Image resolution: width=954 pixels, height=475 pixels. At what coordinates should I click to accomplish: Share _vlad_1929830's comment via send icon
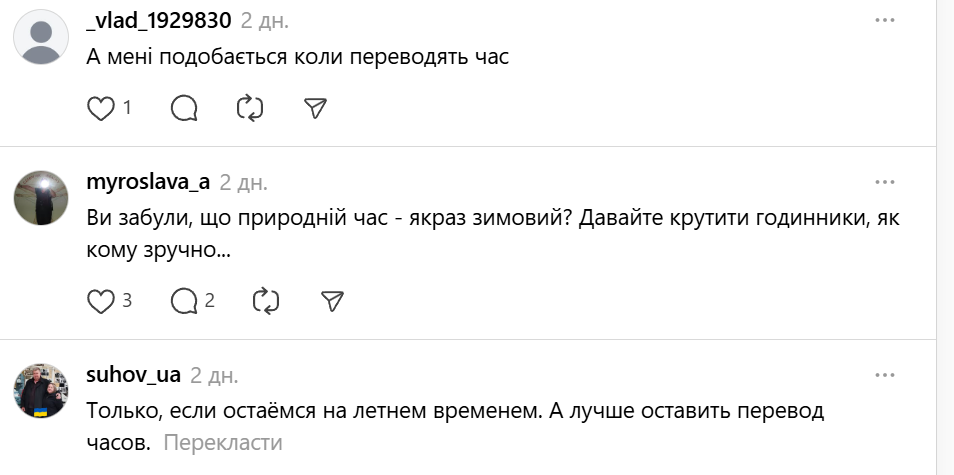[x=316, y=108]
